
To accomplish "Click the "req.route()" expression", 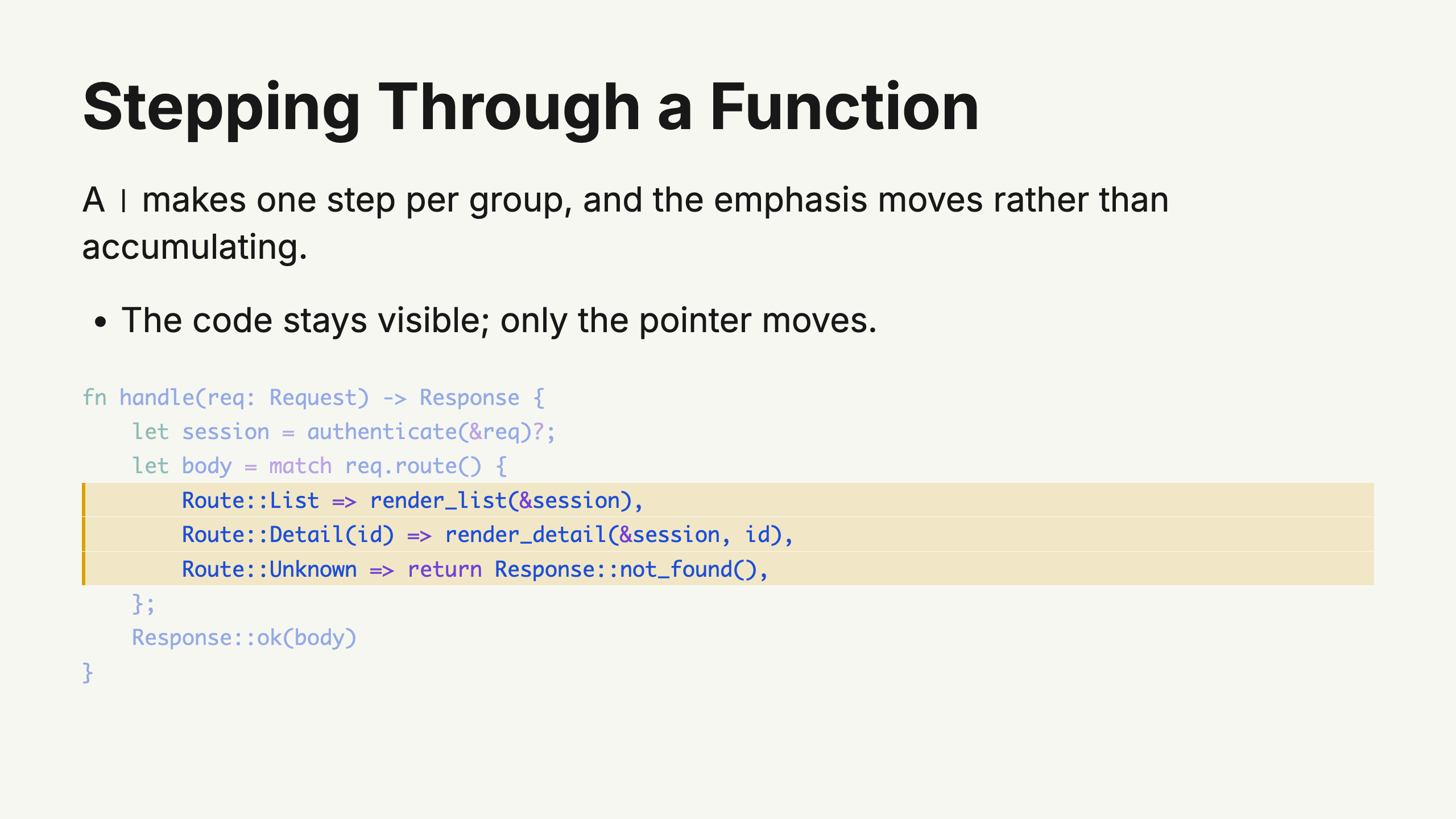I will tap(413, 466).
